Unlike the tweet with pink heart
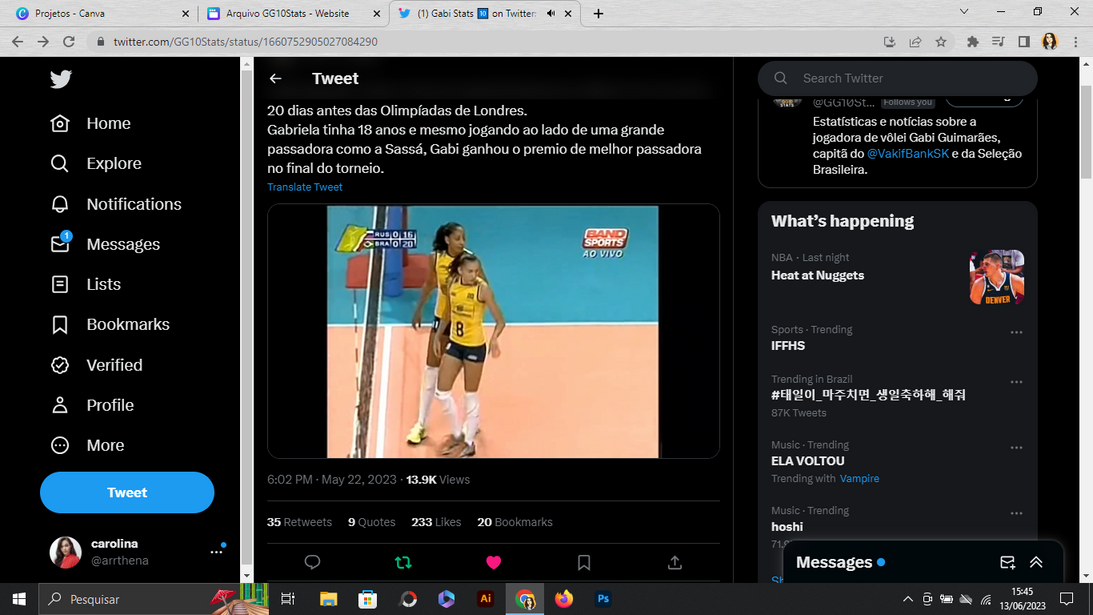1093x615 pixels. click(494, 562)
